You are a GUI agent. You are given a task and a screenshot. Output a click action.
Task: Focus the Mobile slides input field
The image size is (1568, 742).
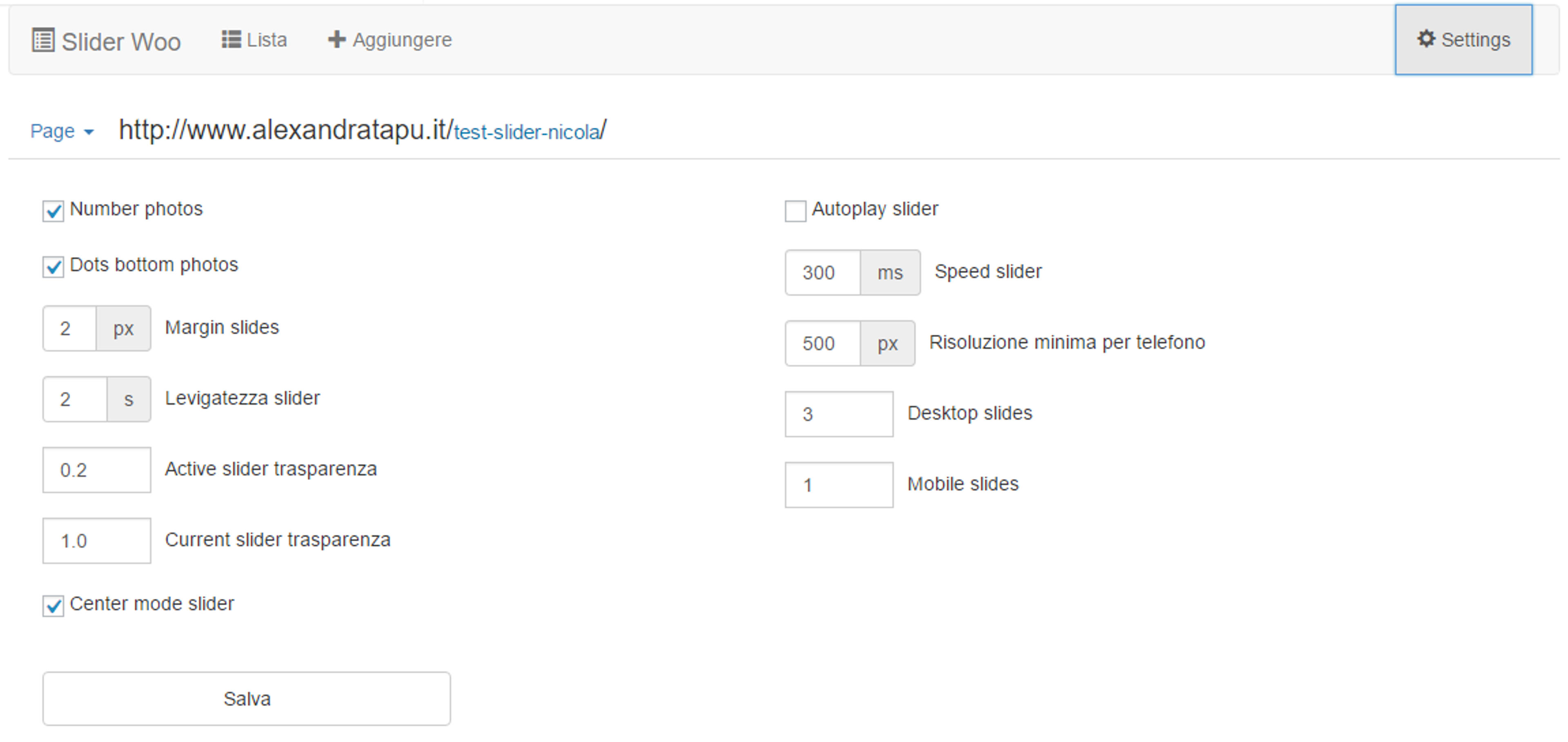[839, 485]
